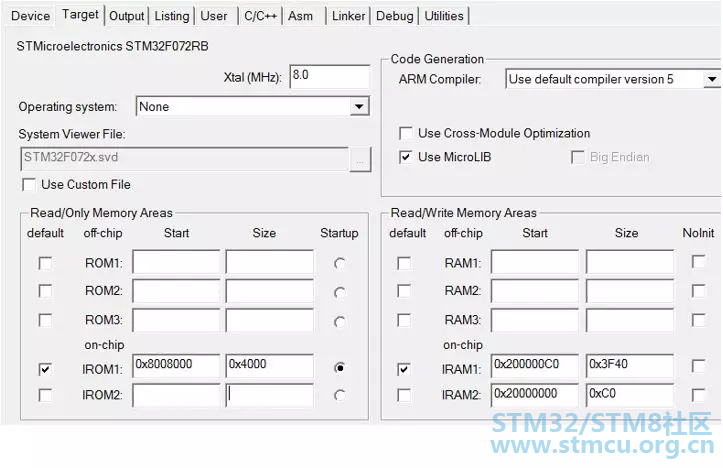This screenshot has width=723, height=468.
Task: Click the System Viewer File path field
Action: [184, 159]
